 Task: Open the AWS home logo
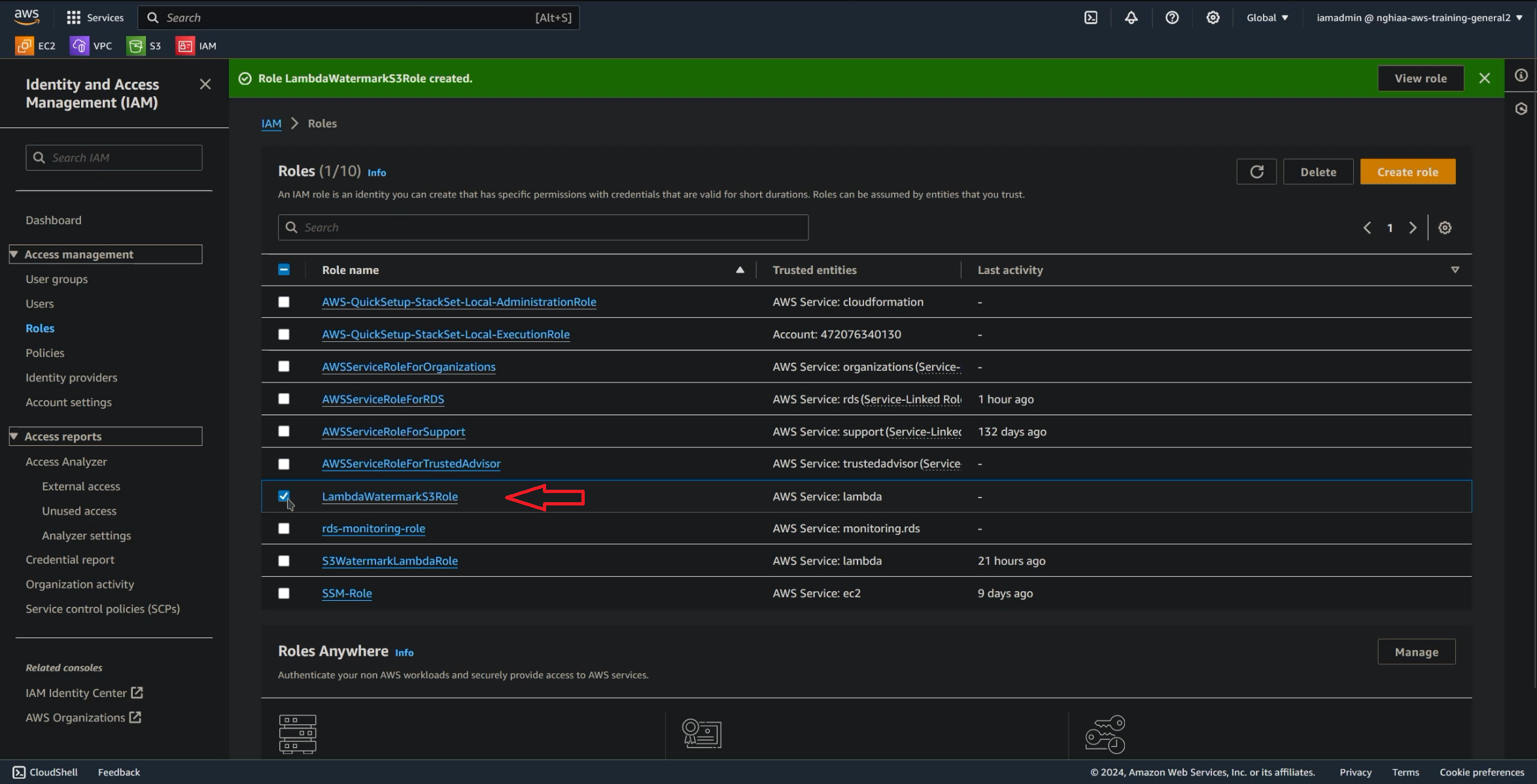point(27,17)
